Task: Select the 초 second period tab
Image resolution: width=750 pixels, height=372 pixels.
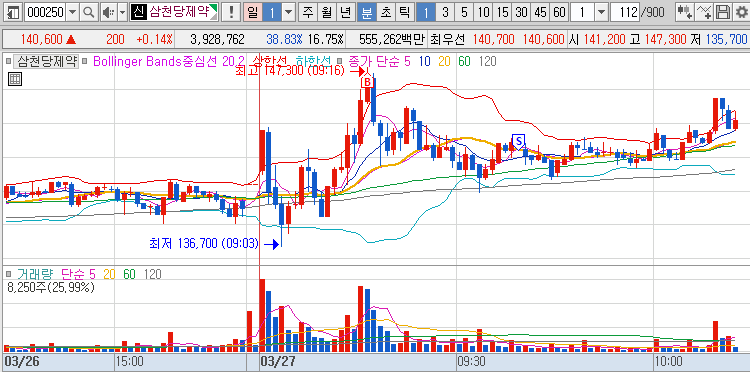Action: pos(386,12)
